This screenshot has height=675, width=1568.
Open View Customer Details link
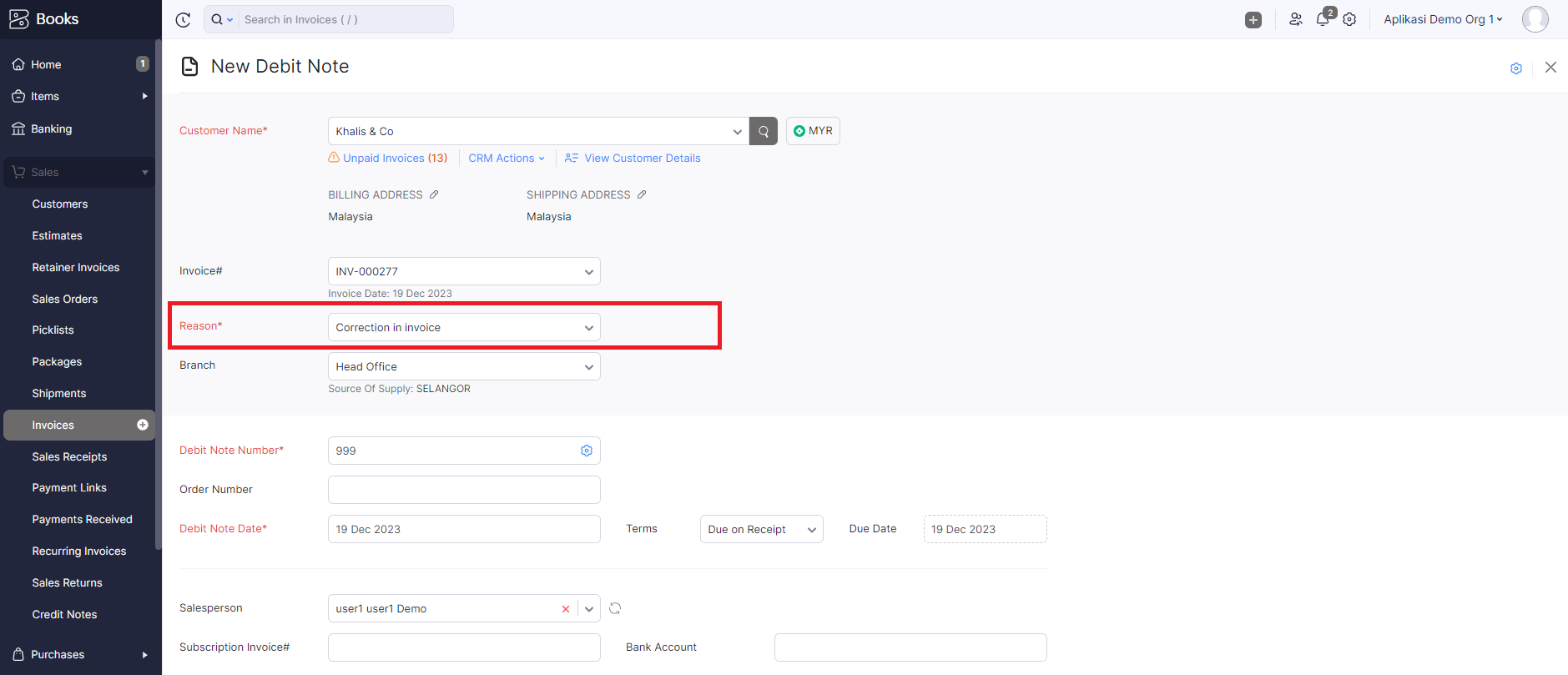[x=642, y=158]
